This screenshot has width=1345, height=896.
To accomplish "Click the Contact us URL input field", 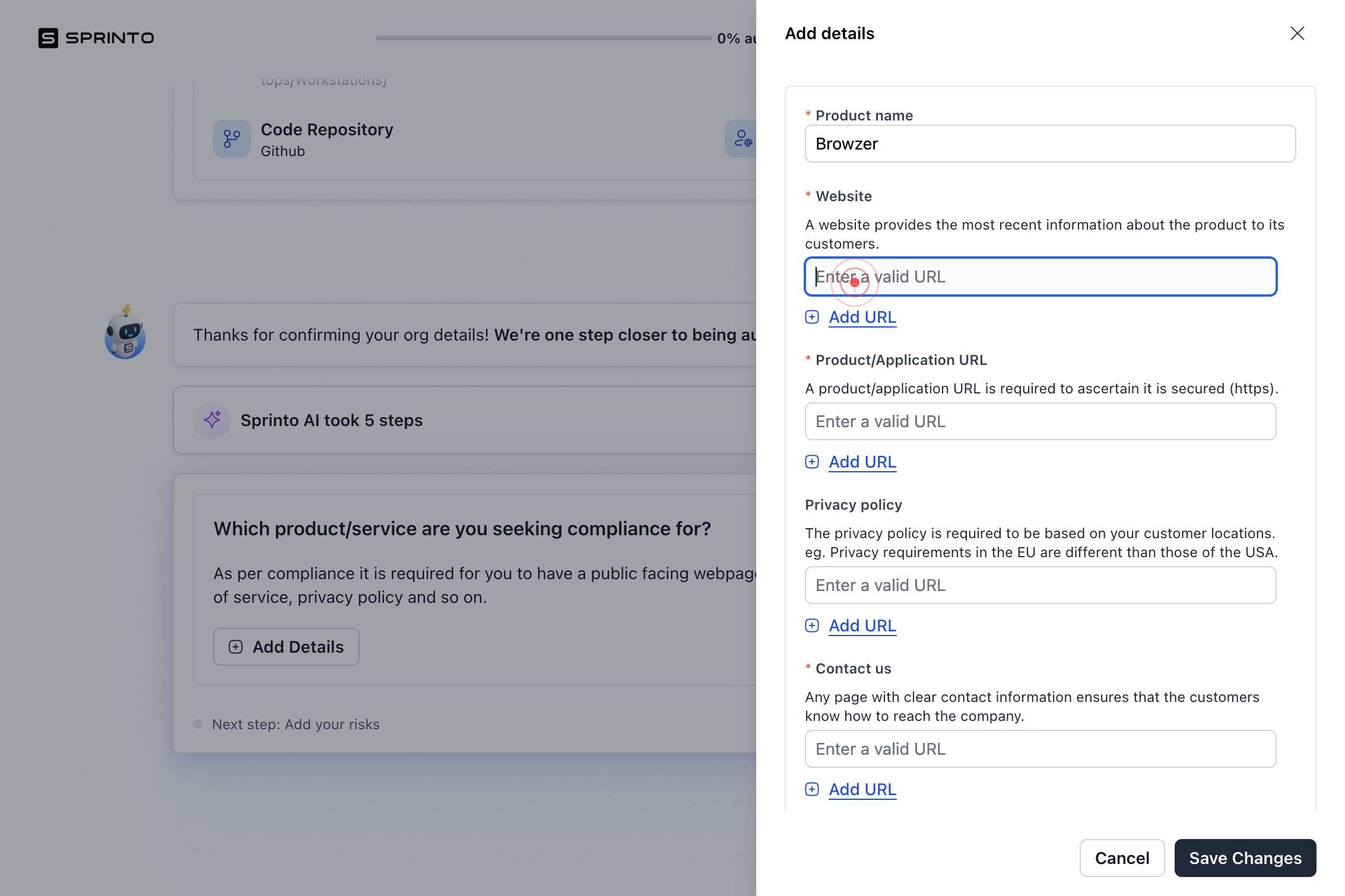I will tap(1041, 749).
